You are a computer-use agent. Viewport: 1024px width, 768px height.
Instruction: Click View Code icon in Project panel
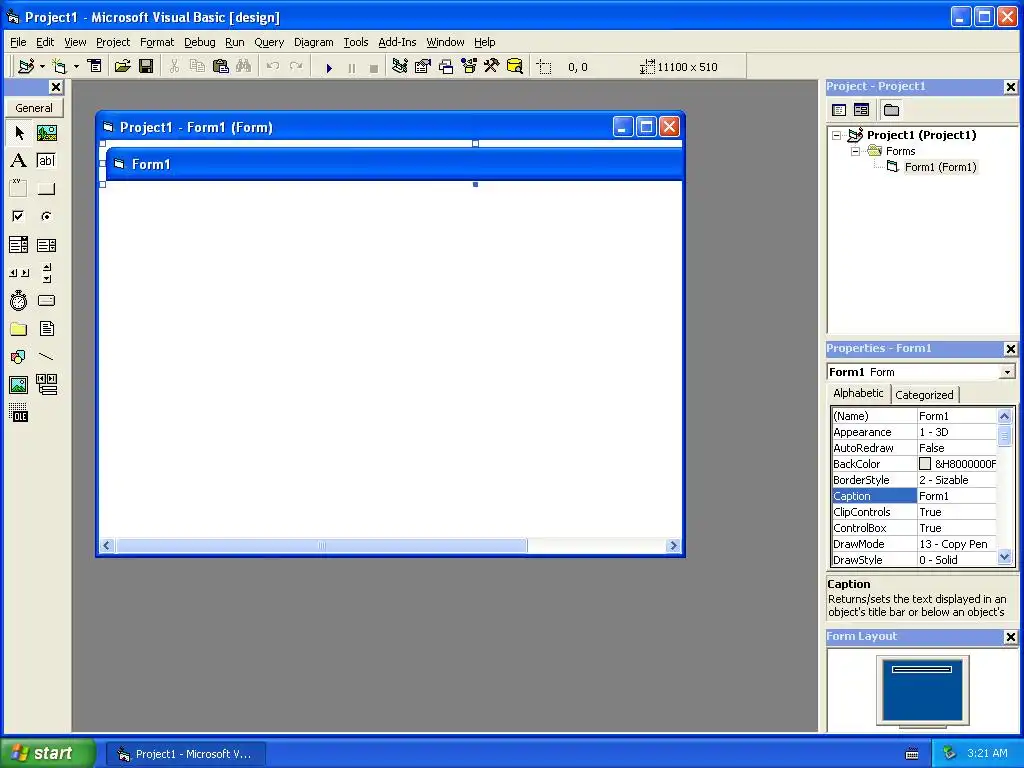click(x=839, y=110)
